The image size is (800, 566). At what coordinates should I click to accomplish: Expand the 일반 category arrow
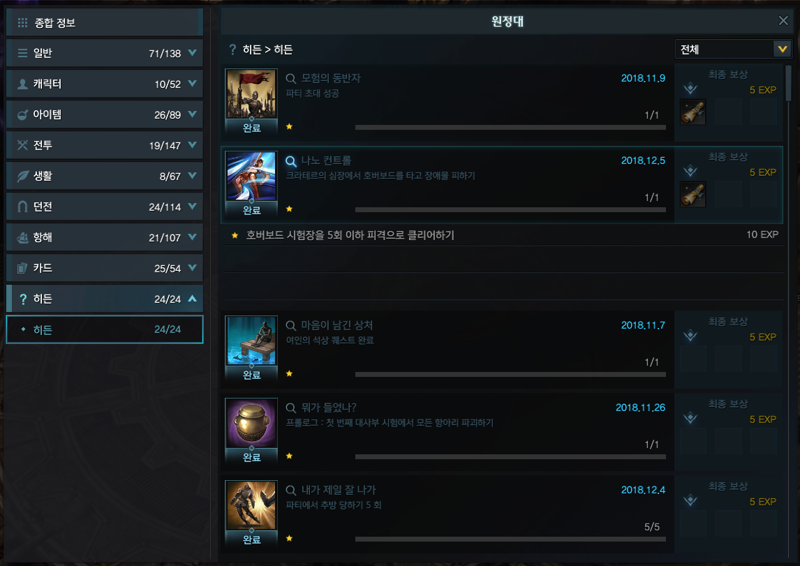pos(192,53)
